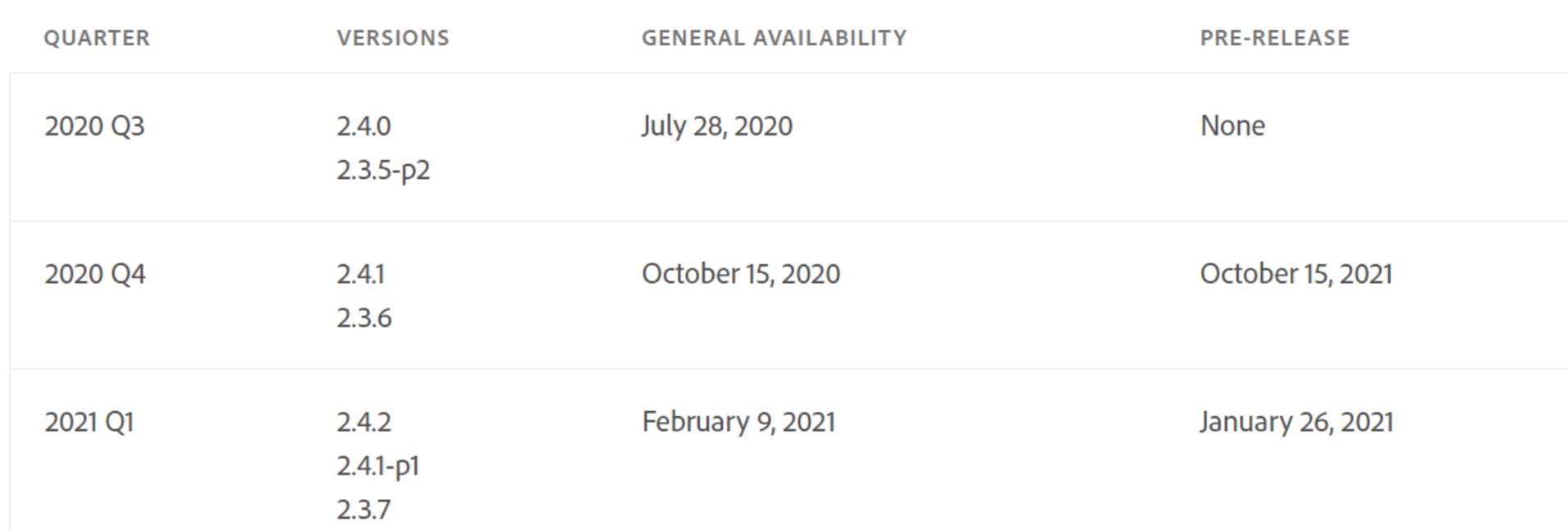Screen dimensions: 1568x531
Task: Click the 2021 Q1 quarter cell
Action: 89,422
